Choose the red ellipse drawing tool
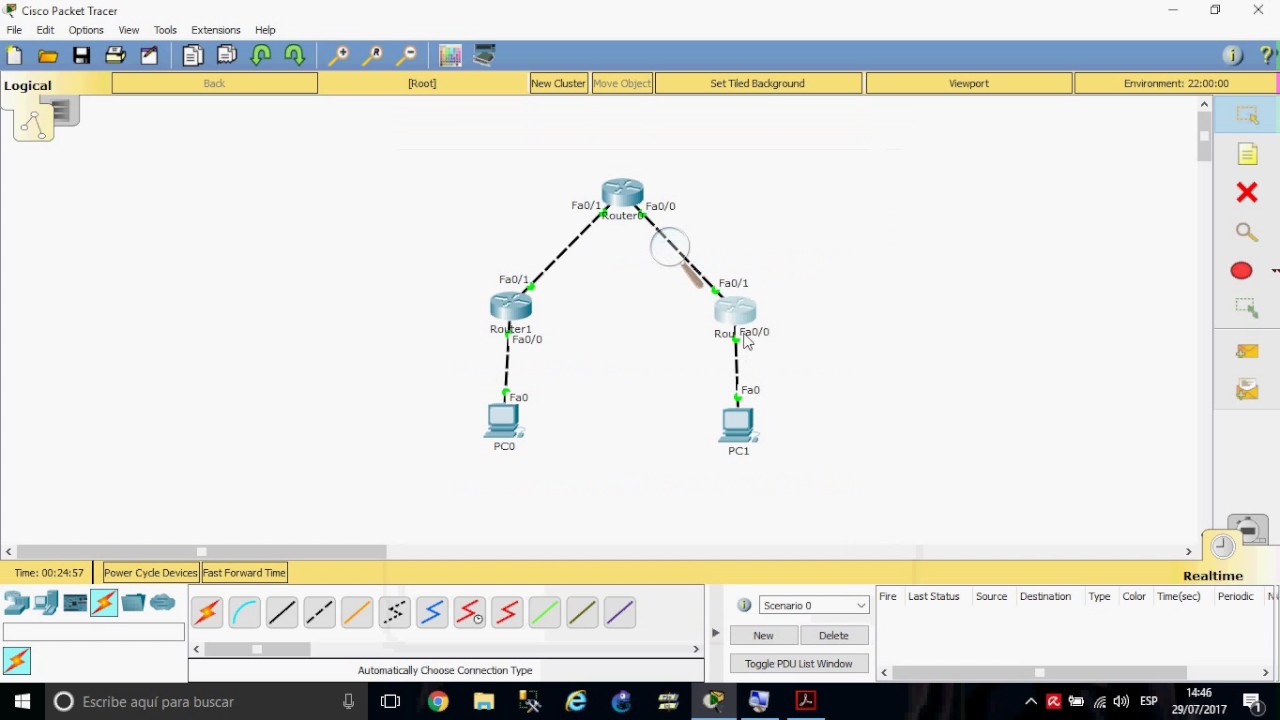This screenshot has height=720, width=1280. pyautogui.click(x=1241, y=271)
